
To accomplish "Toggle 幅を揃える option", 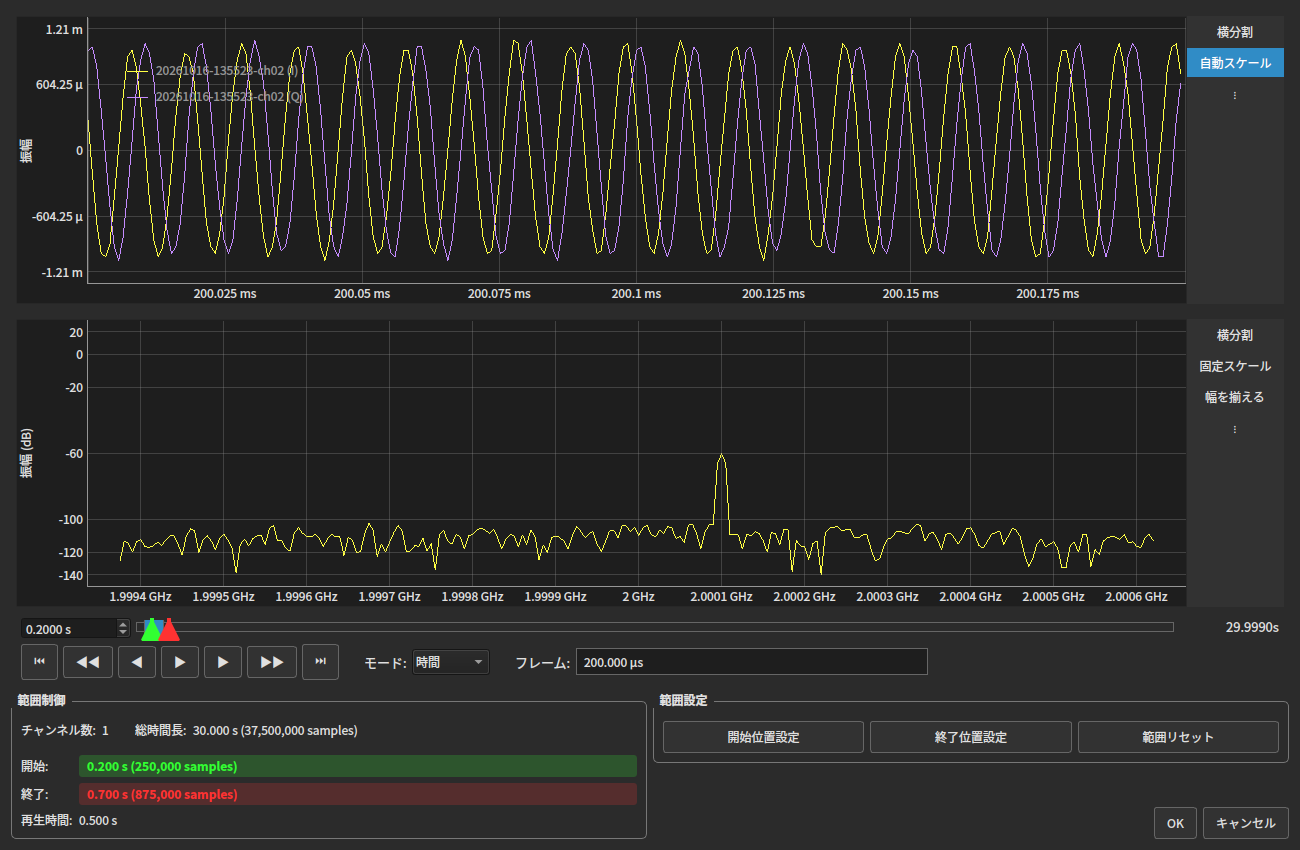I will click(x=1235, y=397).
